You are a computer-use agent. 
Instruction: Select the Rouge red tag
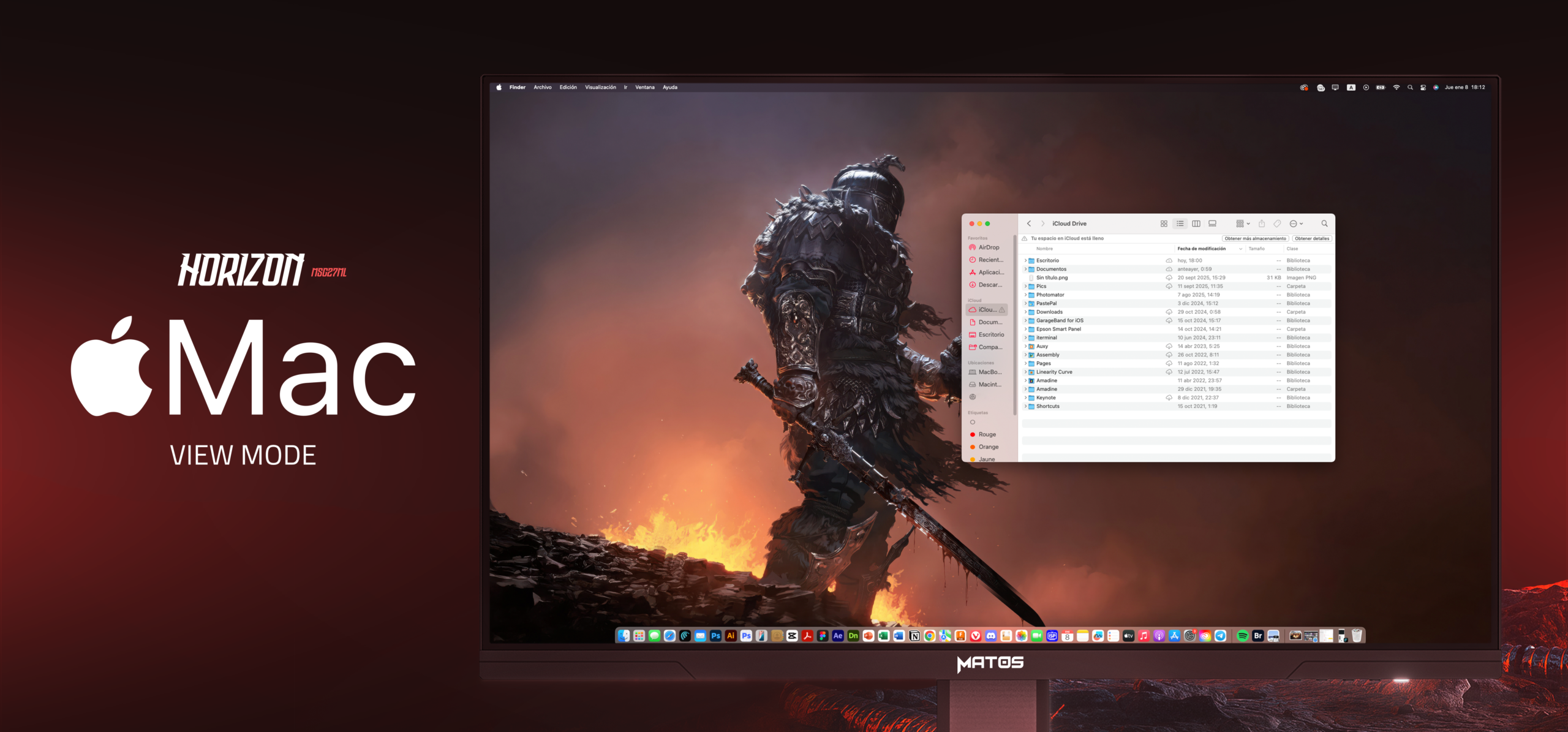pyautogui.click(x=987, y=434)
